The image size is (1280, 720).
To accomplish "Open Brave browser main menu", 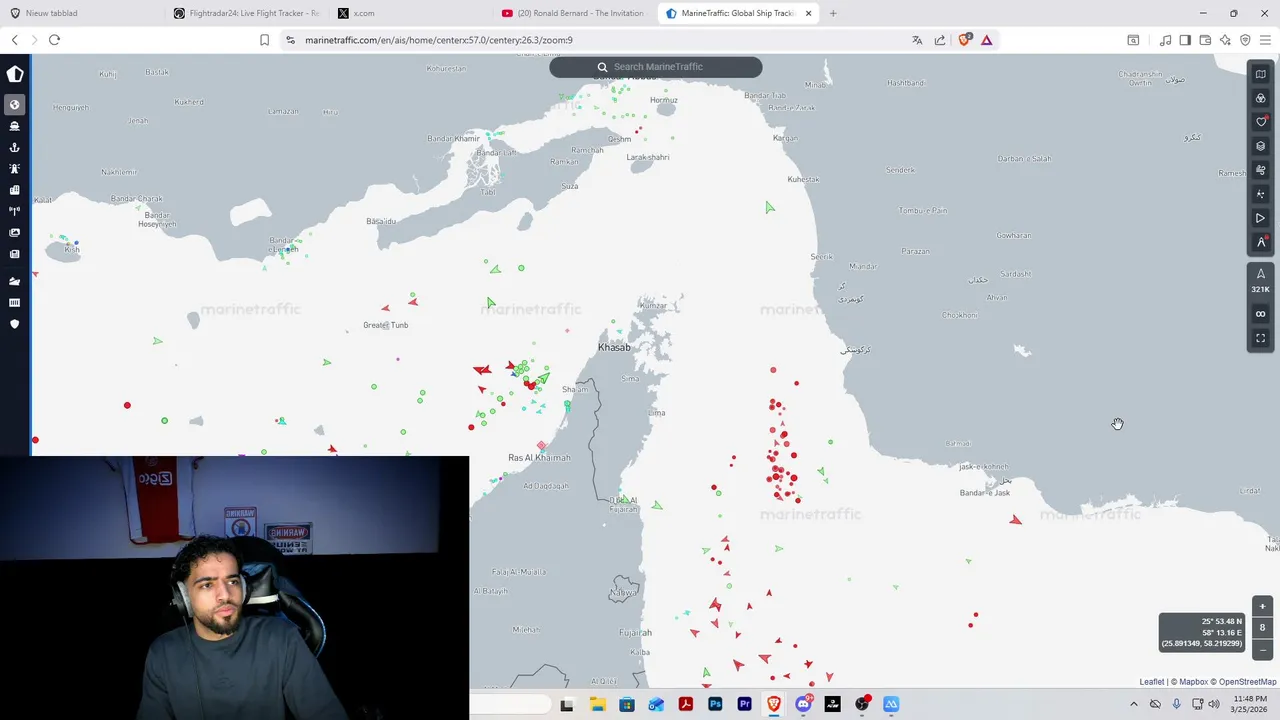I will click(x=1265, y=40).
